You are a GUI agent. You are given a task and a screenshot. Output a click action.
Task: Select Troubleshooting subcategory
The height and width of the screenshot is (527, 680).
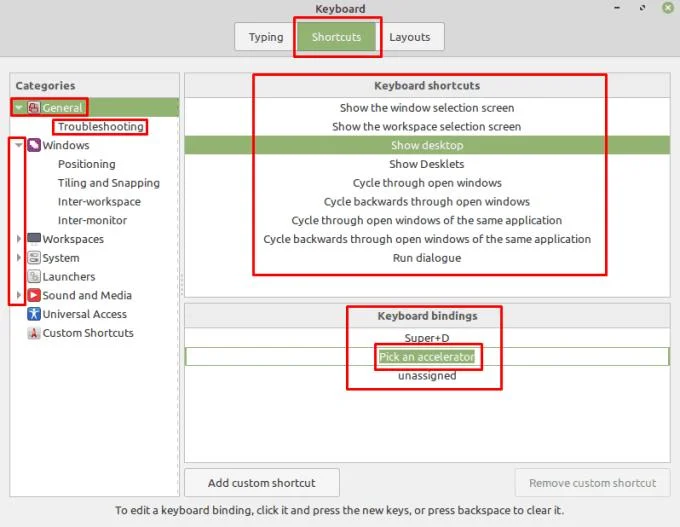101,126
